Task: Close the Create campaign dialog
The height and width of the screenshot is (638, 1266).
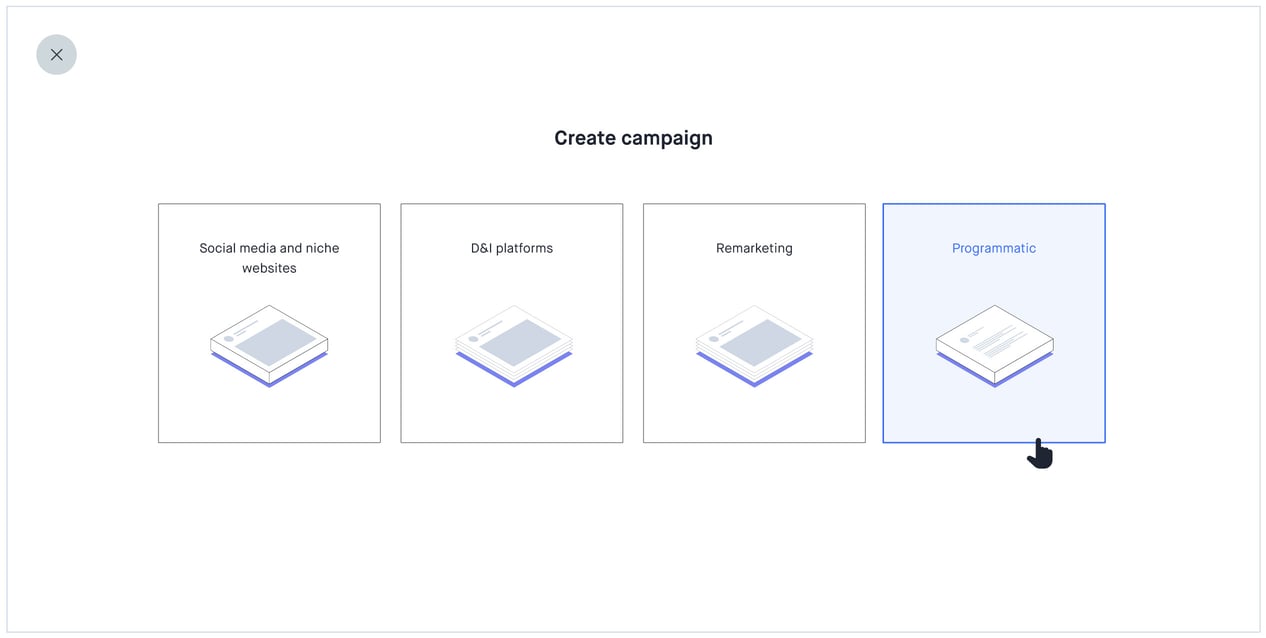Action: (56, 55)
